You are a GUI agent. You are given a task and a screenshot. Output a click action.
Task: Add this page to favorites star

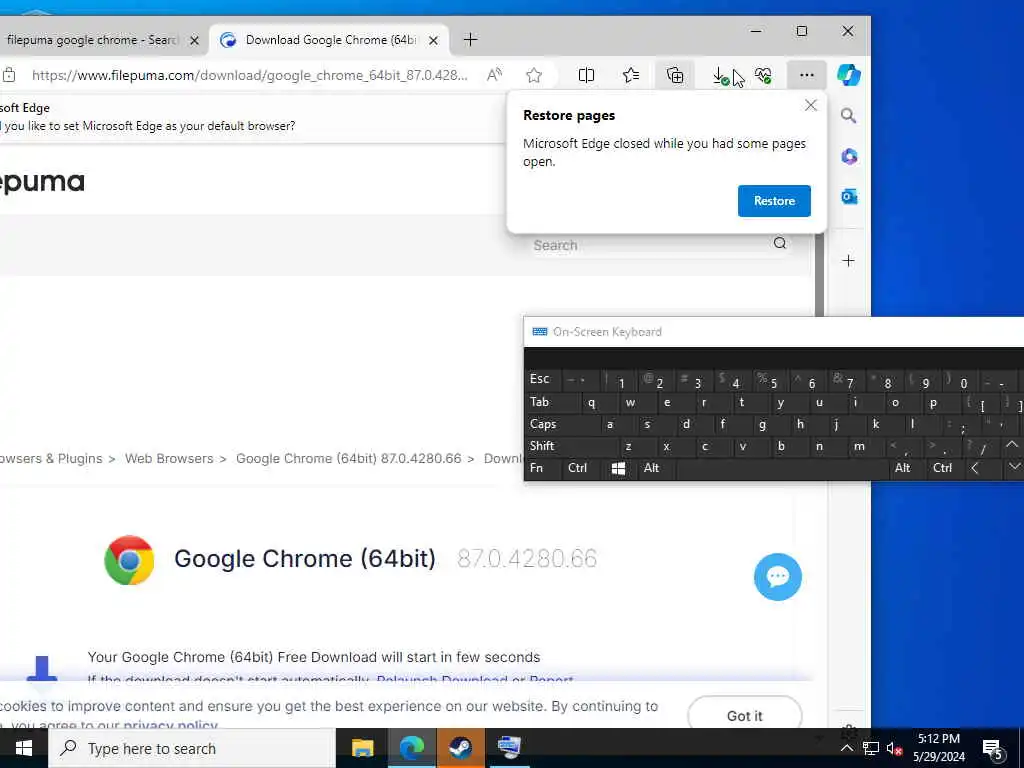(534, 76)
